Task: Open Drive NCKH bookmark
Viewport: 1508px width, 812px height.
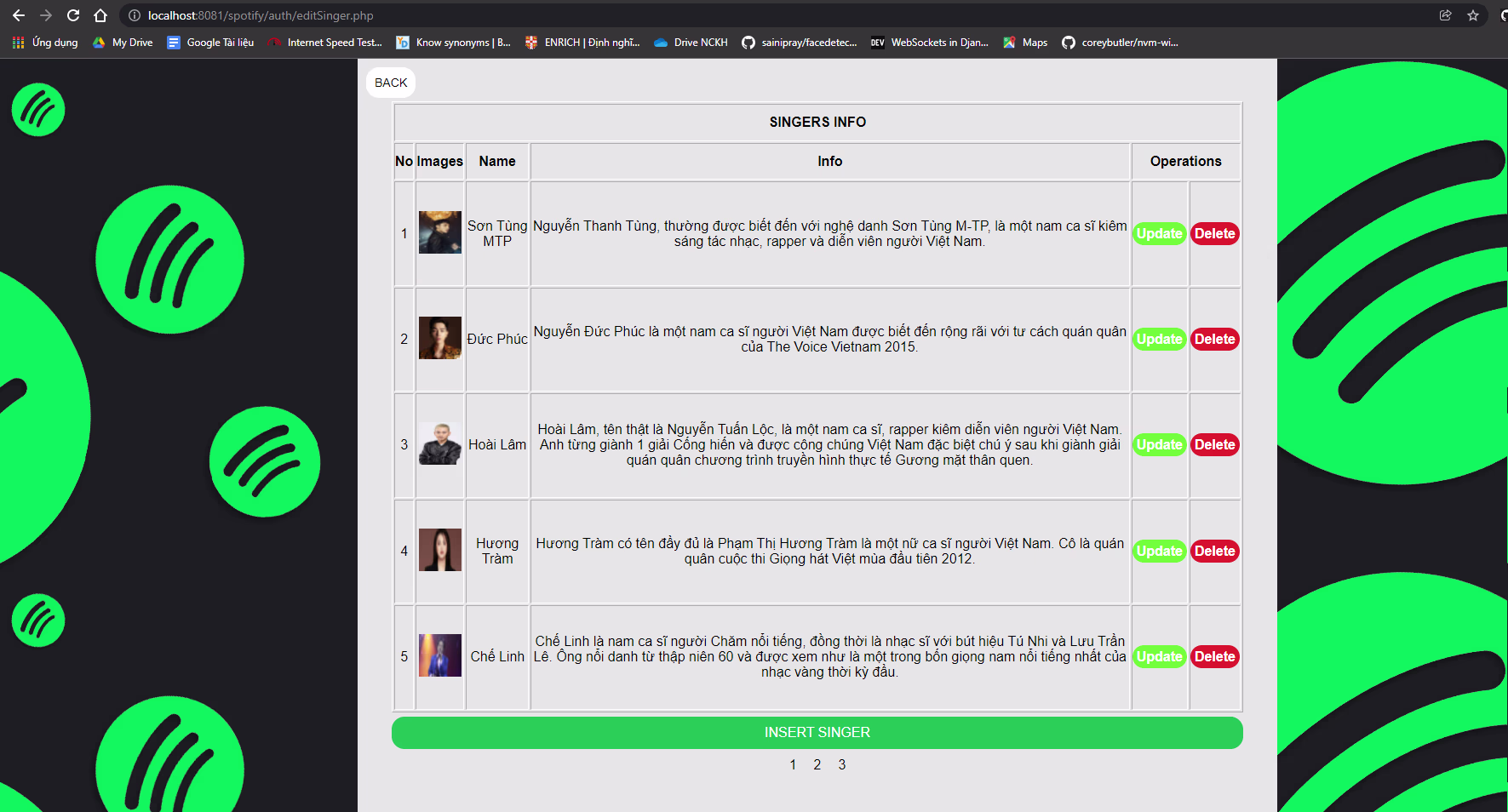Action: coord(691,43)
